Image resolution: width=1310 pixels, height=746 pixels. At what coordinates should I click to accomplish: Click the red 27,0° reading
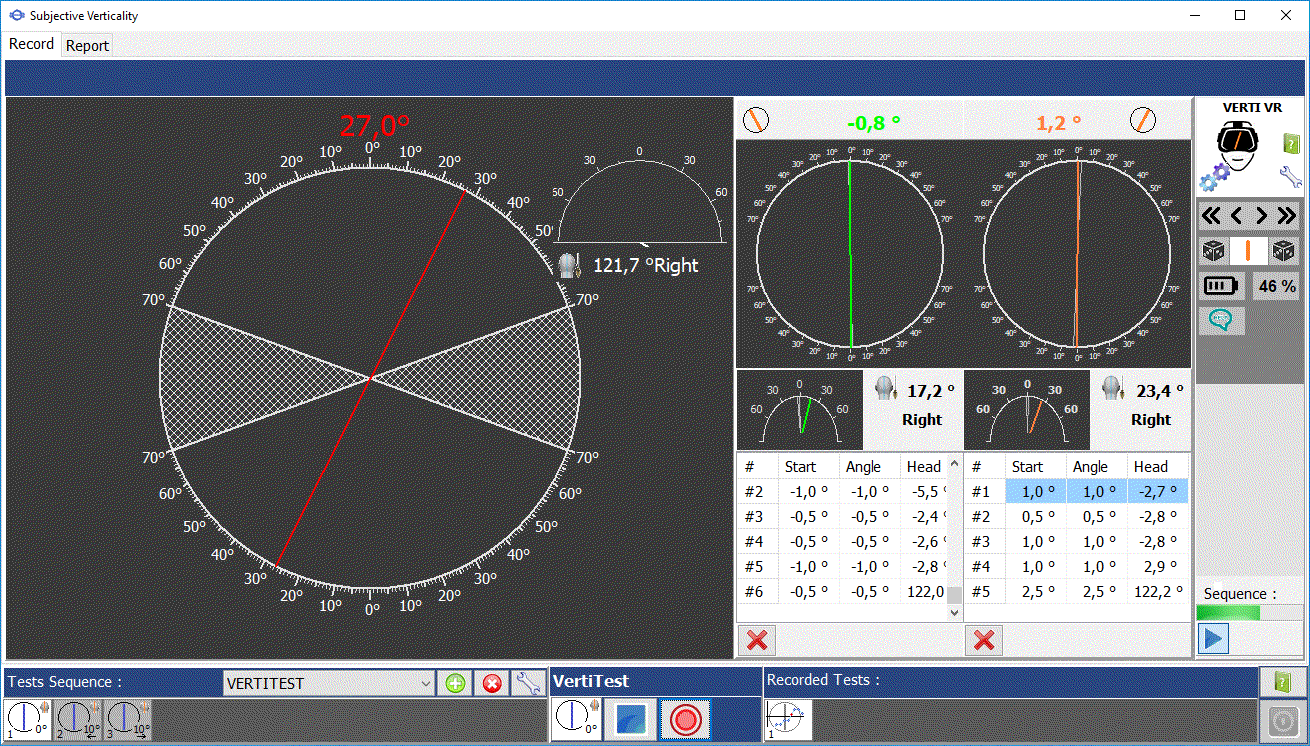pyautogui.click(x=375, y=126)
